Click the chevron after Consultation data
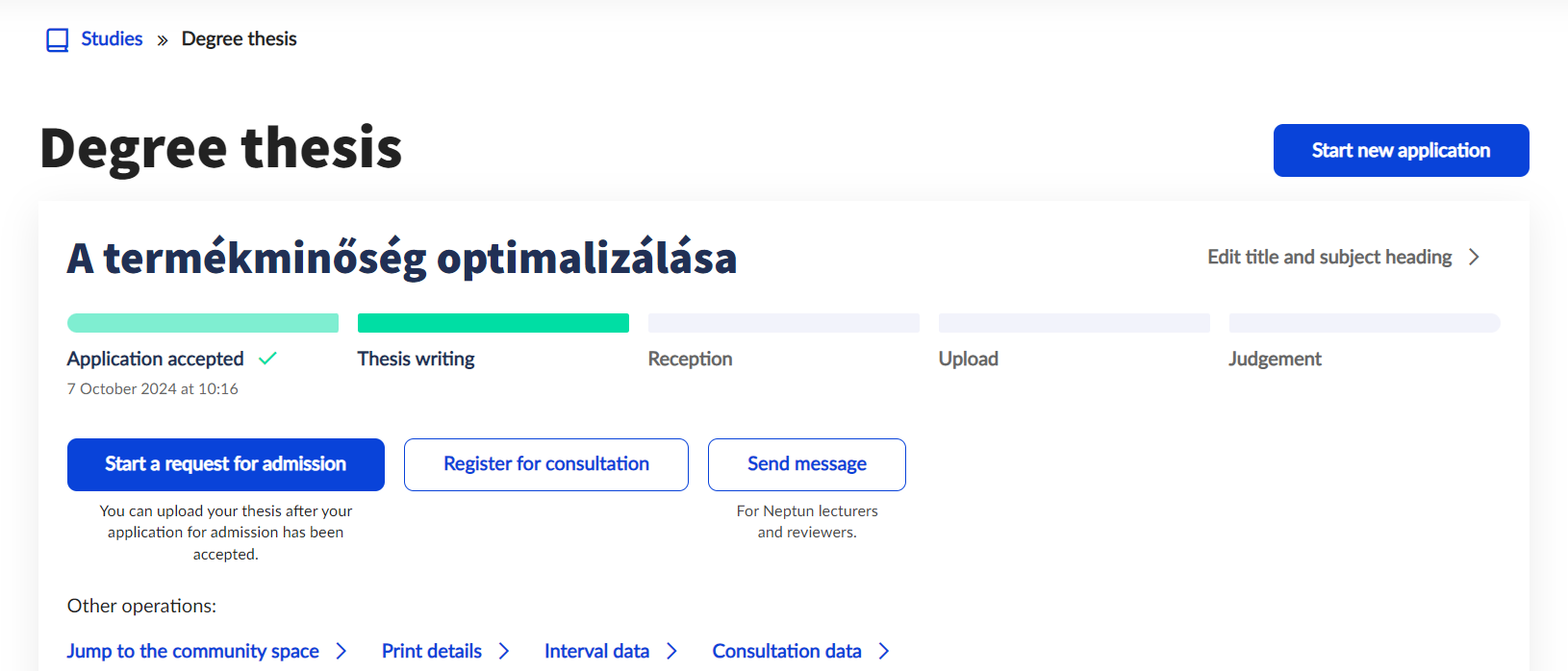Screen dimensions: 1568x671 [x=884, y=651]
